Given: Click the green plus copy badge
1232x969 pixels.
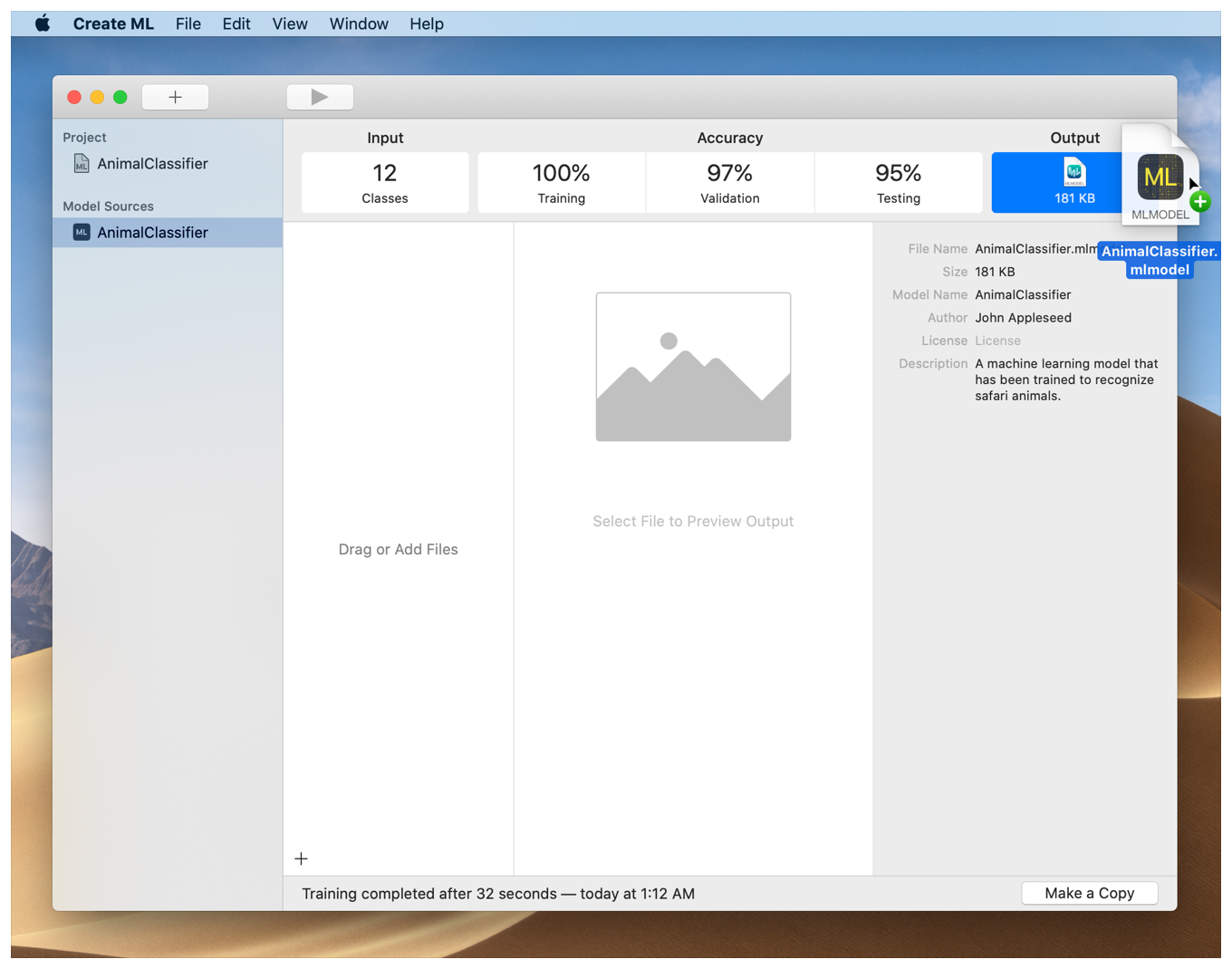Looking at the screenshot, I should (x=1200, y=202).
